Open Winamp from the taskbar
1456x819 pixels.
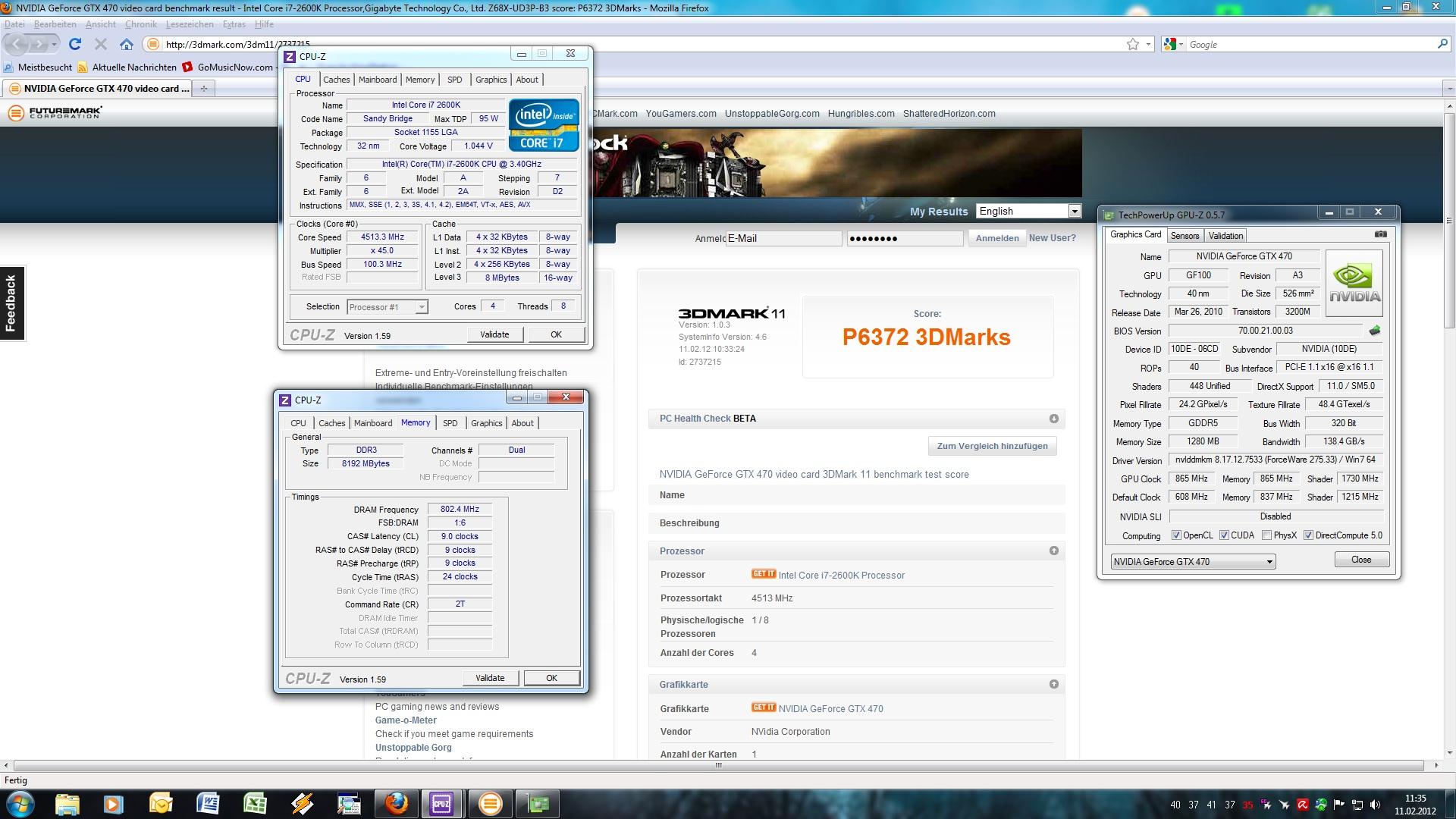pos(302,804)
